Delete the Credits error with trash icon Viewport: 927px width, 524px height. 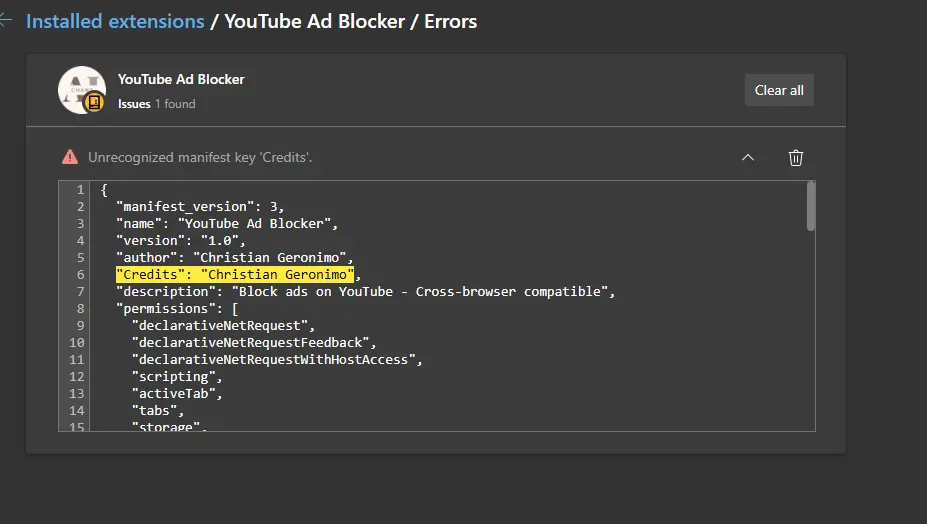pyautogui.click(x=796, y=158)
